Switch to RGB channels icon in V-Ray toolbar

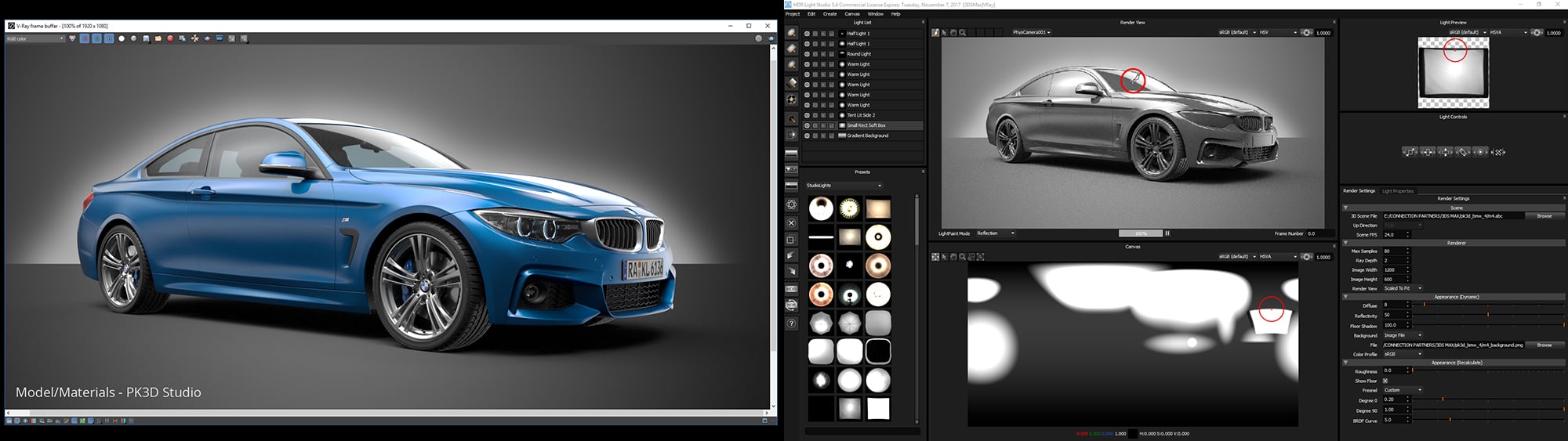(72, 38)
